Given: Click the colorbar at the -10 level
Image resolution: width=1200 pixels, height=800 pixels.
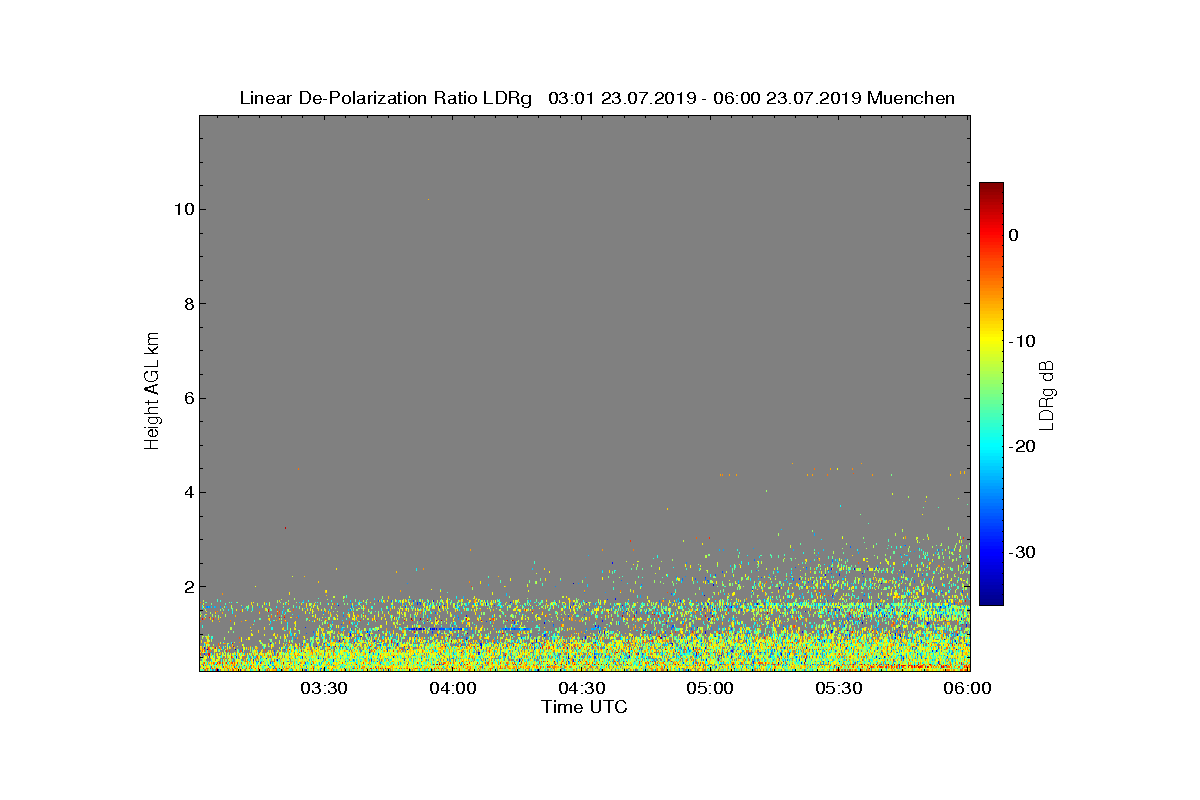Looking at the screenshot, I should coord(991,341).
